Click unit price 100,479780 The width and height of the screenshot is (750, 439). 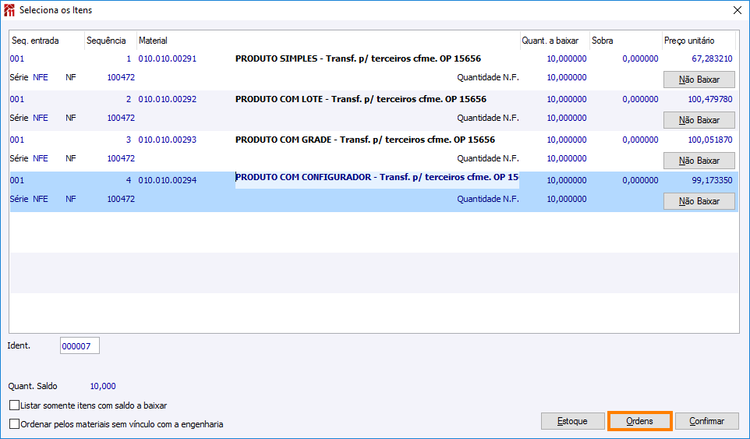point(710,99)
